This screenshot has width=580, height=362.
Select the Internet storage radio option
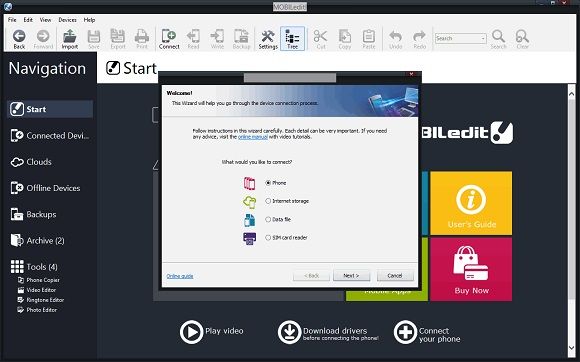click(268, 201)
